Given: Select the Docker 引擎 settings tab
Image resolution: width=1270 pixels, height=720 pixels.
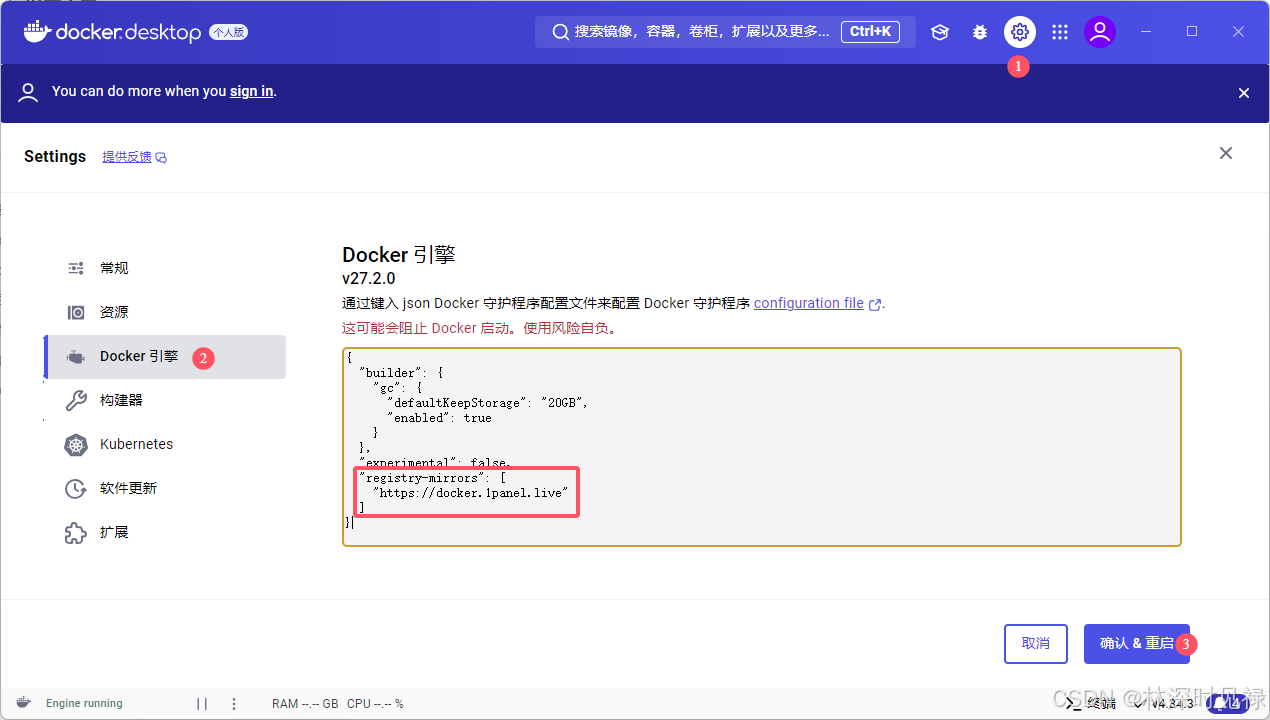Looking at the screenshot, I should click(165, 356).
